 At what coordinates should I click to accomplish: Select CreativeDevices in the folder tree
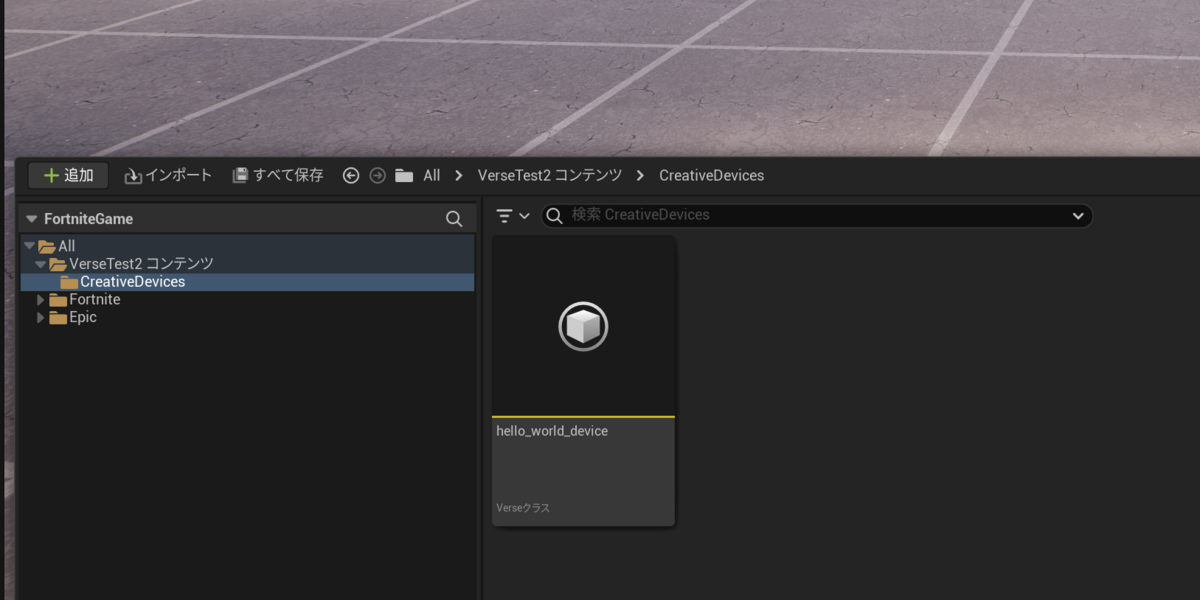(x=134, y=281)
